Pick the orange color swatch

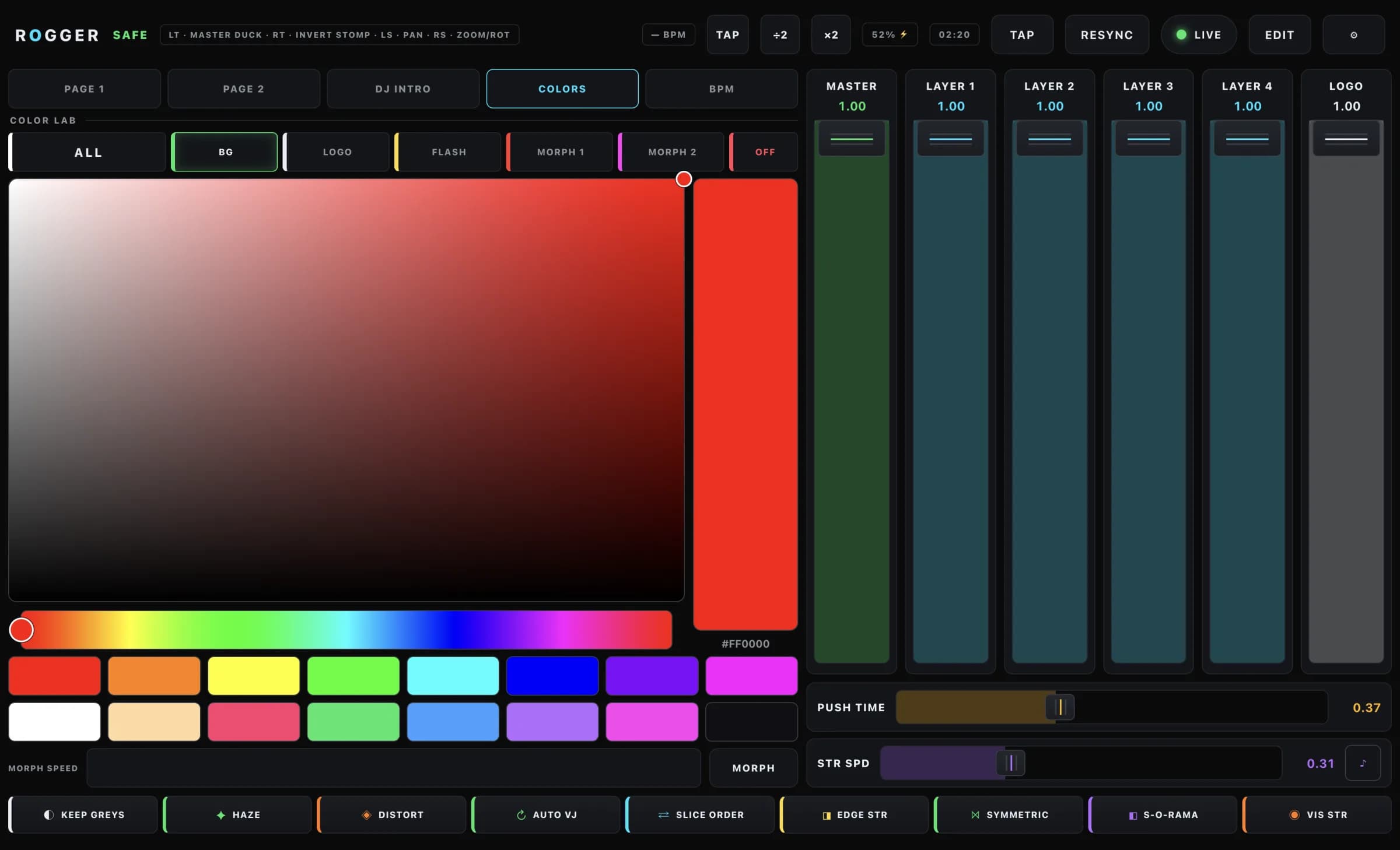tap(154, 676)
